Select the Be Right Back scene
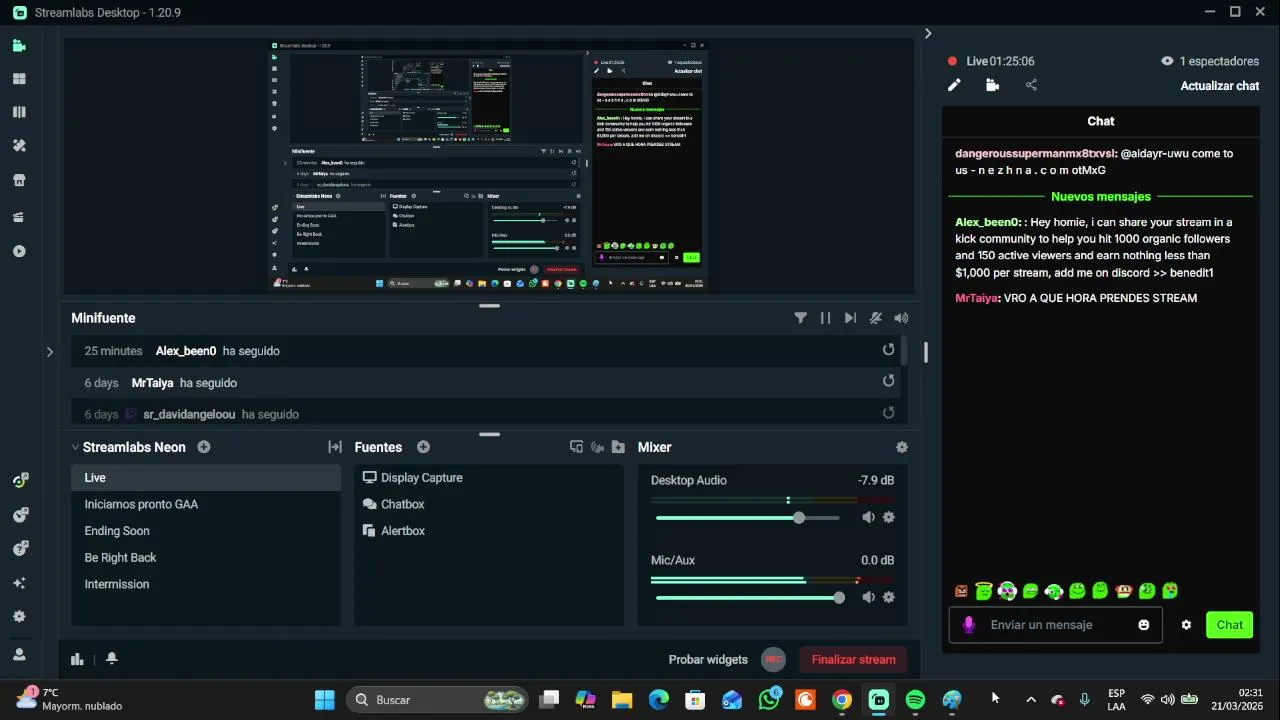1280x720 pixels. tap(206, 557)
